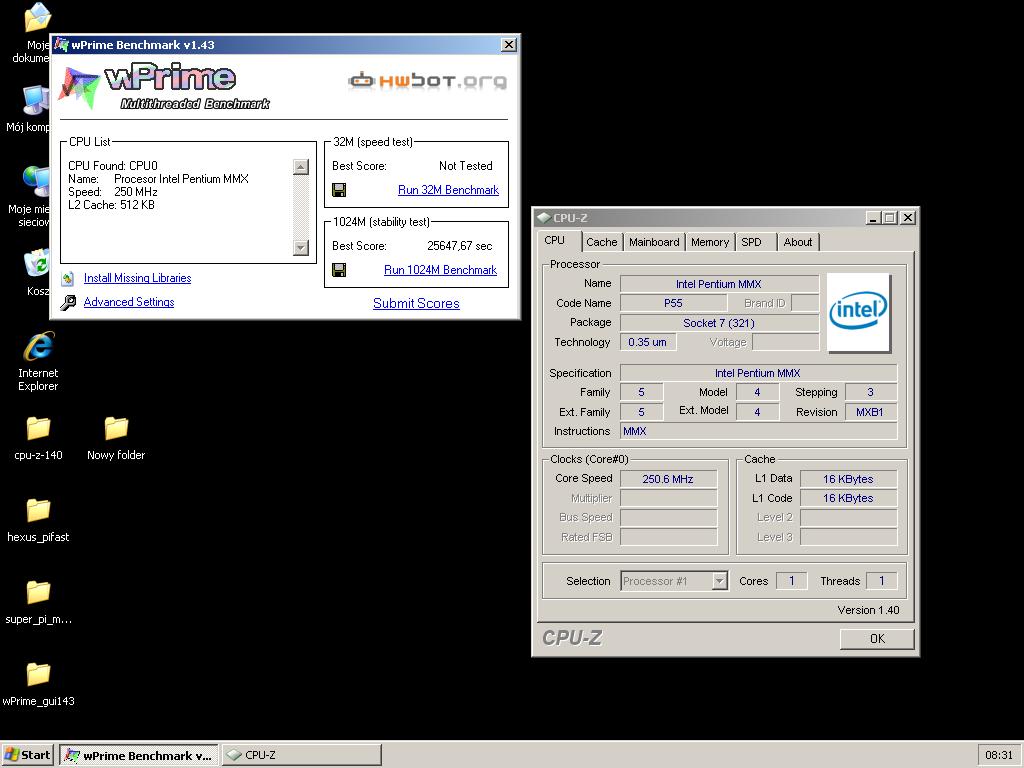
Task: Click the Run 1024M Benchmark link
Action: [440, 270]
